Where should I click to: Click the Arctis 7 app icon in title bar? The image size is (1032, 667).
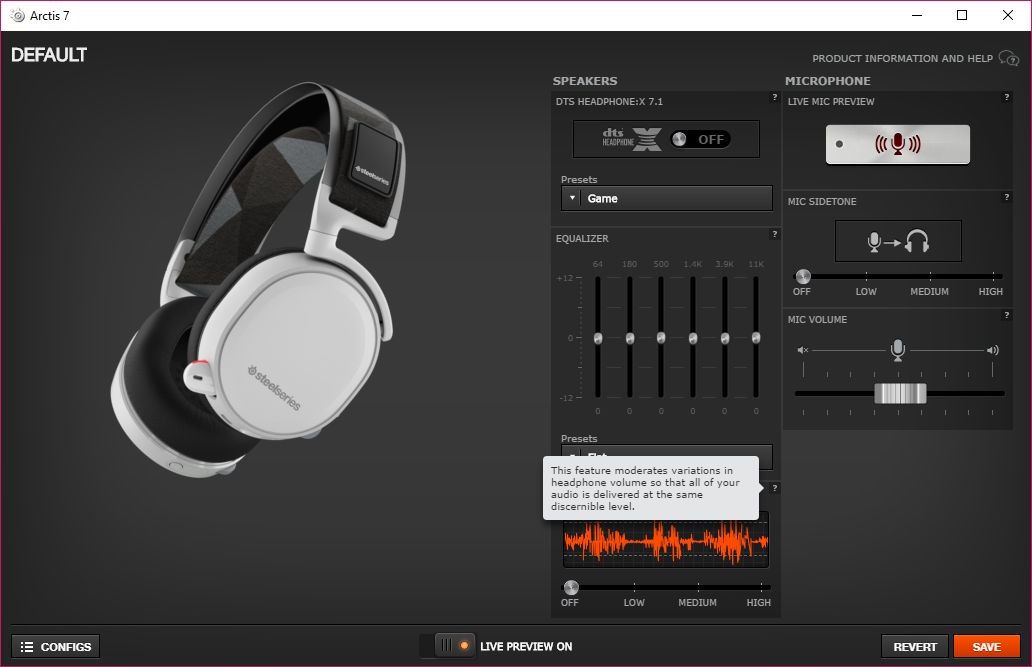click(18, 15)
